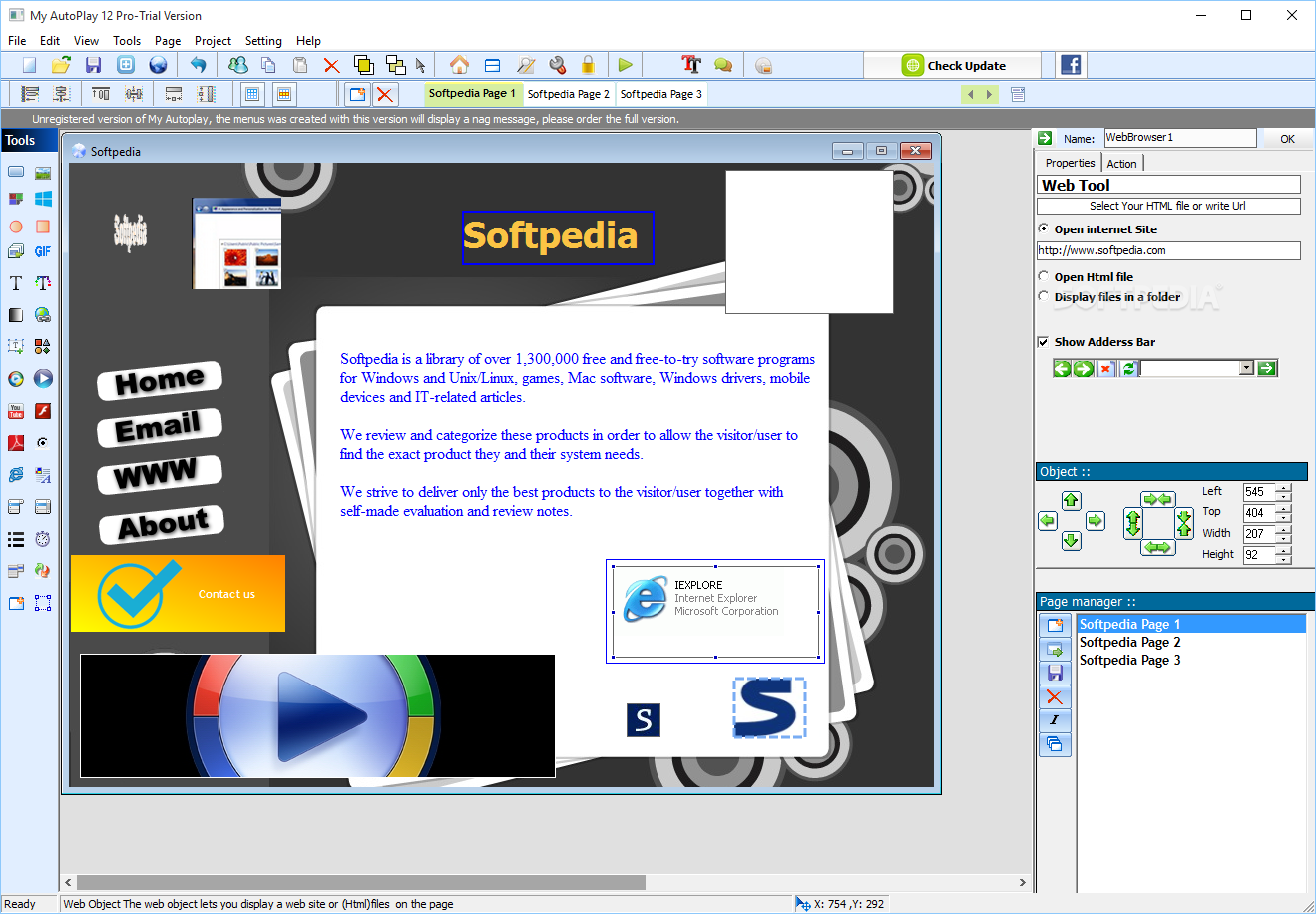Switch to Softpedia Page 2 tab

[x=568, y=94]
